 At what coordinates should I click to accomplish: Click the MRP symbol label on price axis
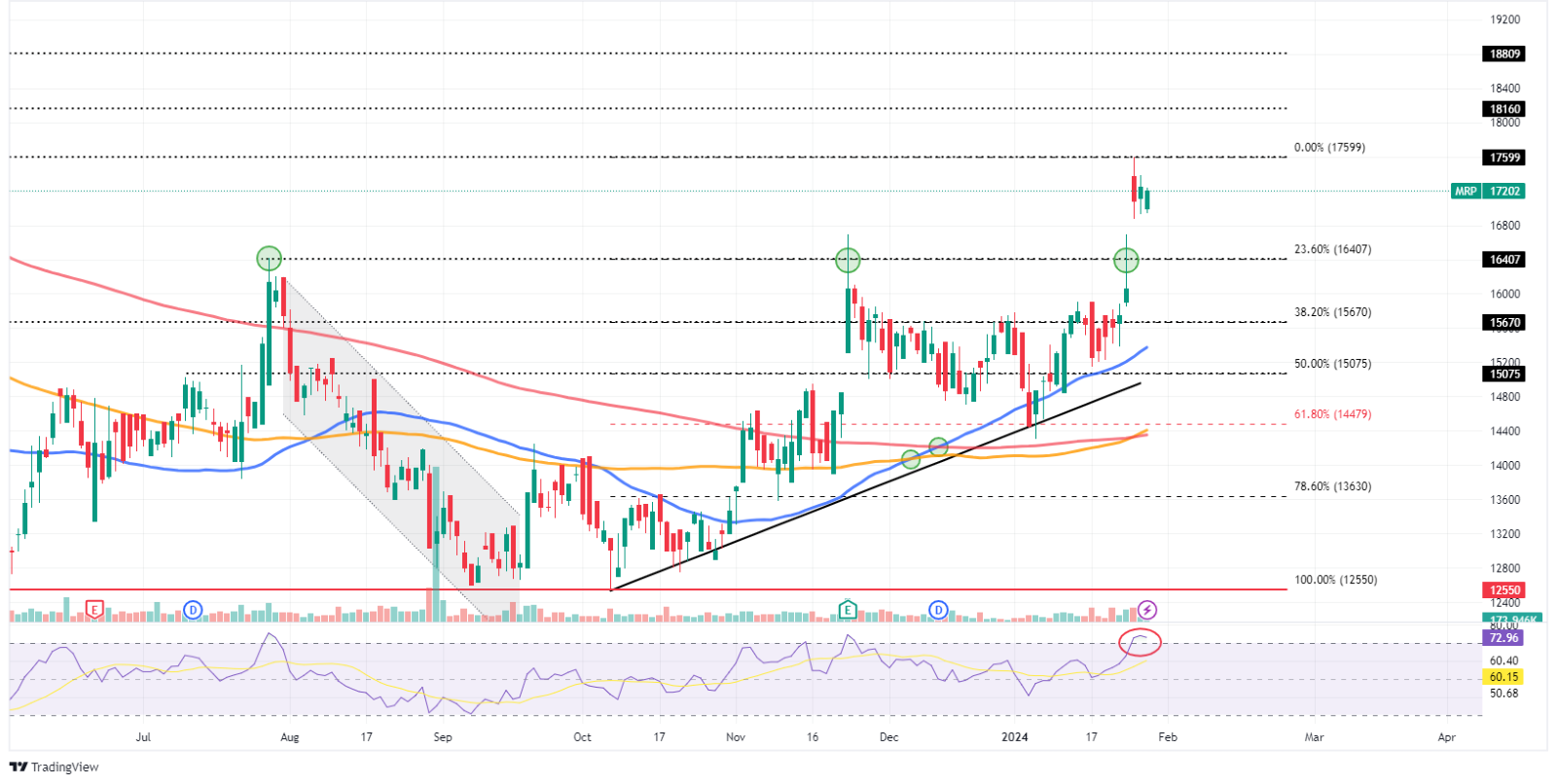coord(1466,192)
